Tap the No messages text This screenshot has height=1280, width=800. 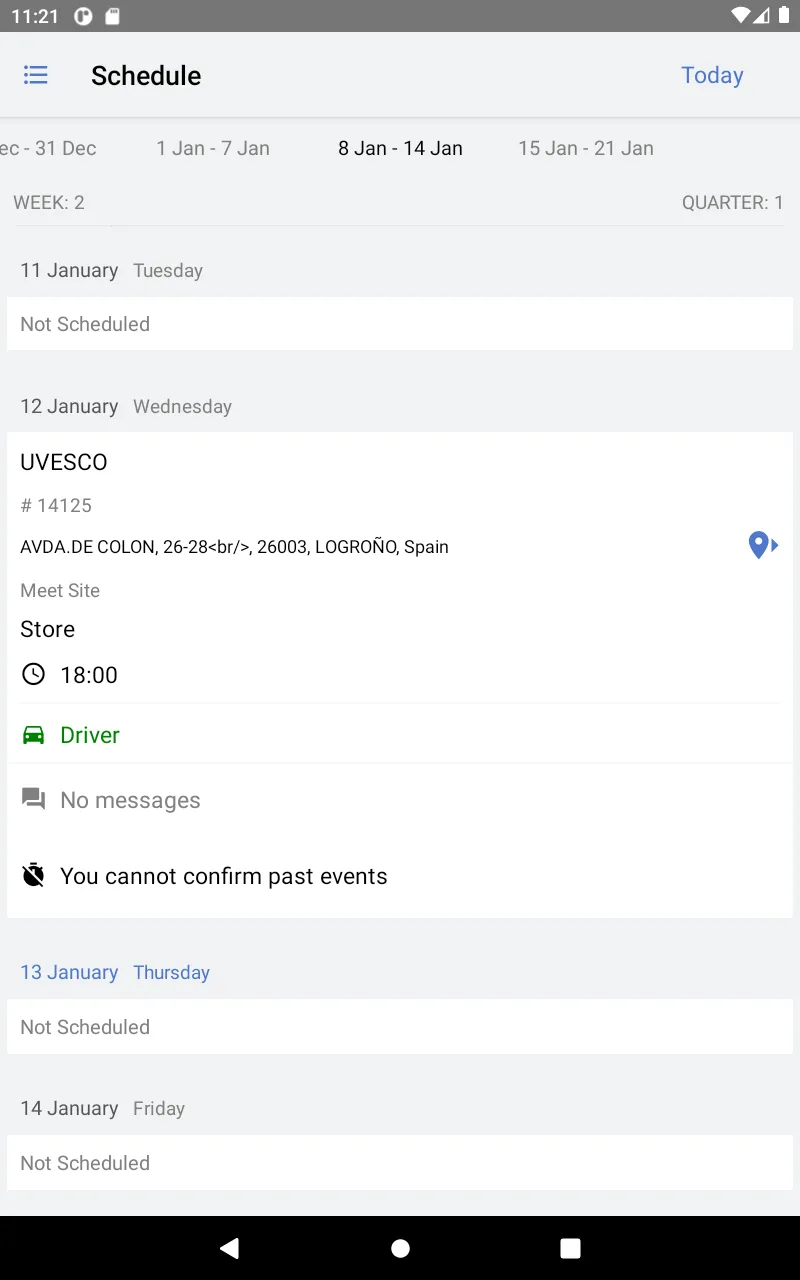pos(130,800)
